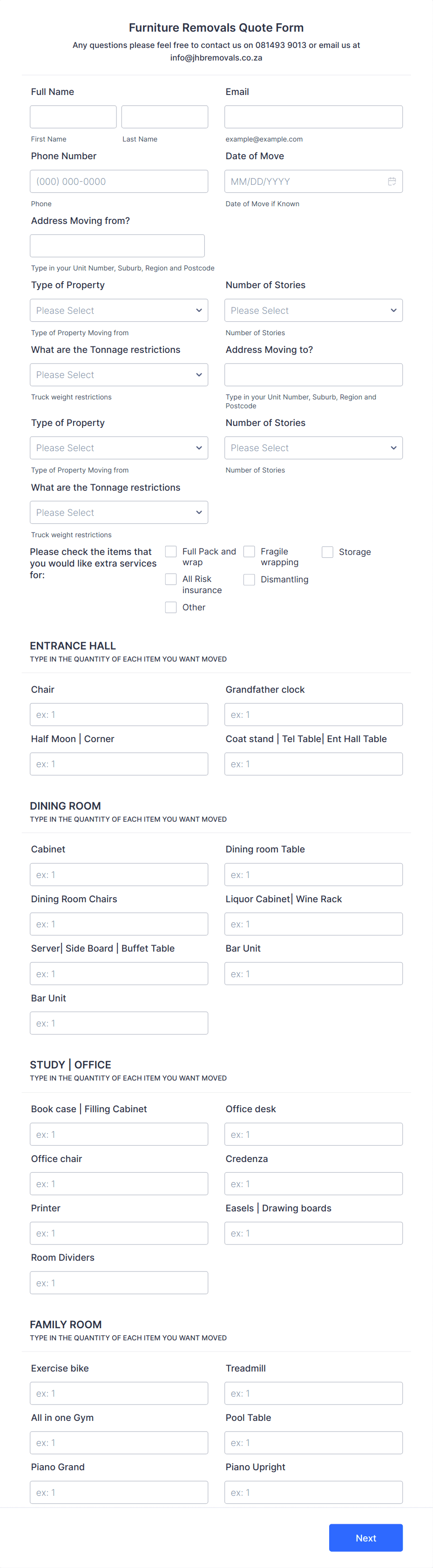
Task: Open the first Tonnage restrictions dropdown
Action: tap(119, 375)
